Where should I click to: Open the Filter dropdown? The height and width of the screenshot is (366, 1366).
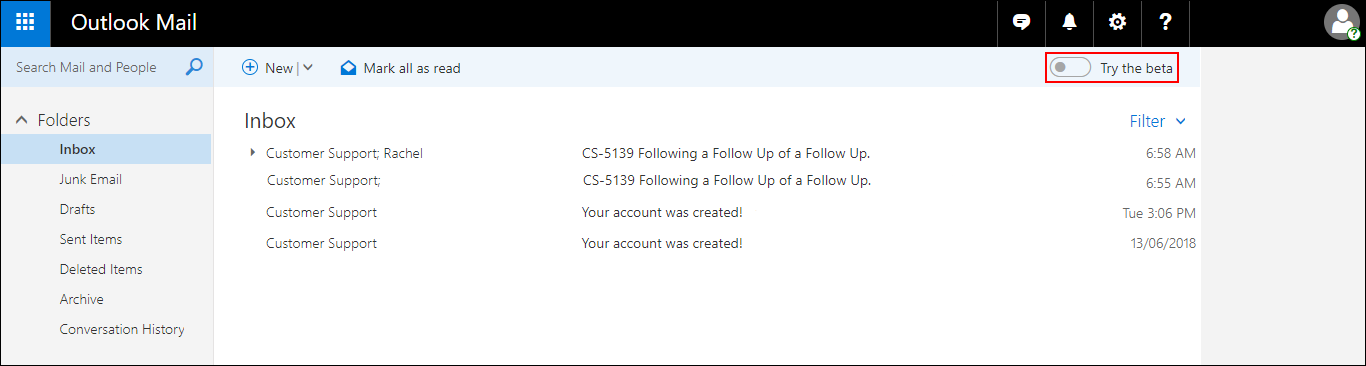[1158, 121]
